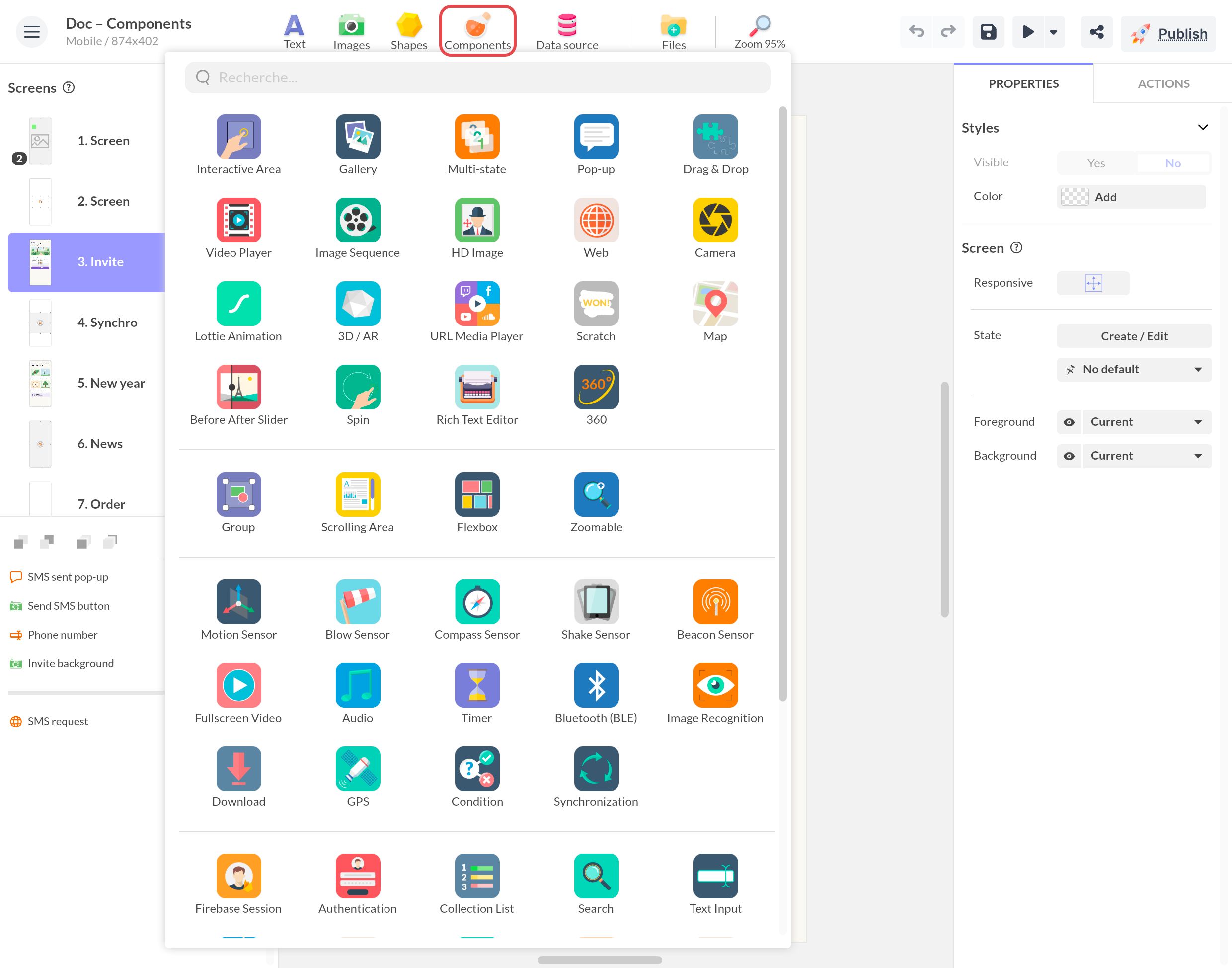The height and width of the screenshot is (968, 1232).
Task: Insert the Scratch component
Action: click(x=596, y=312)
